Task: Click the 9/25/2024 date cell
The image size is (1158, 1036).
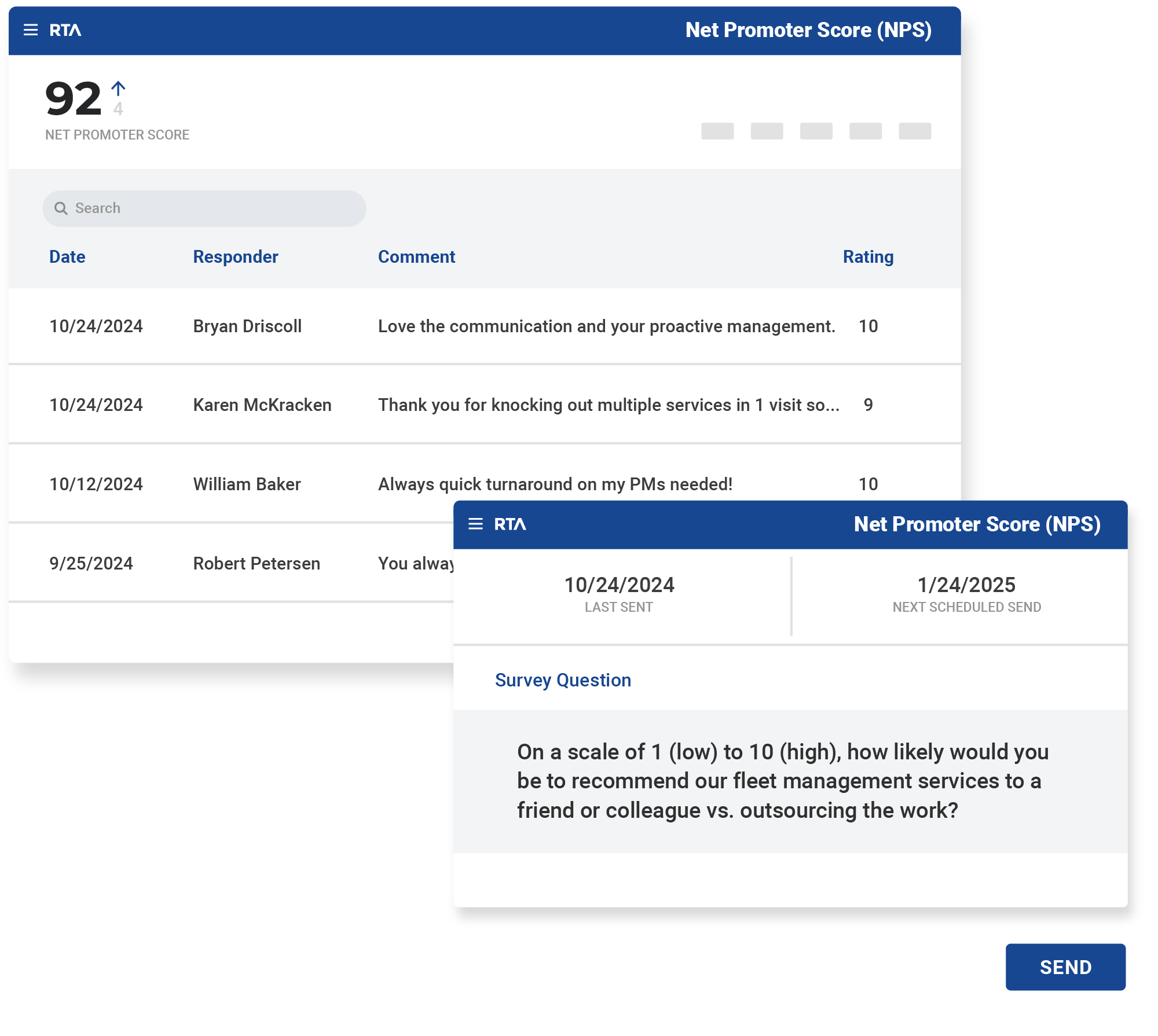Action: point(91,564)
